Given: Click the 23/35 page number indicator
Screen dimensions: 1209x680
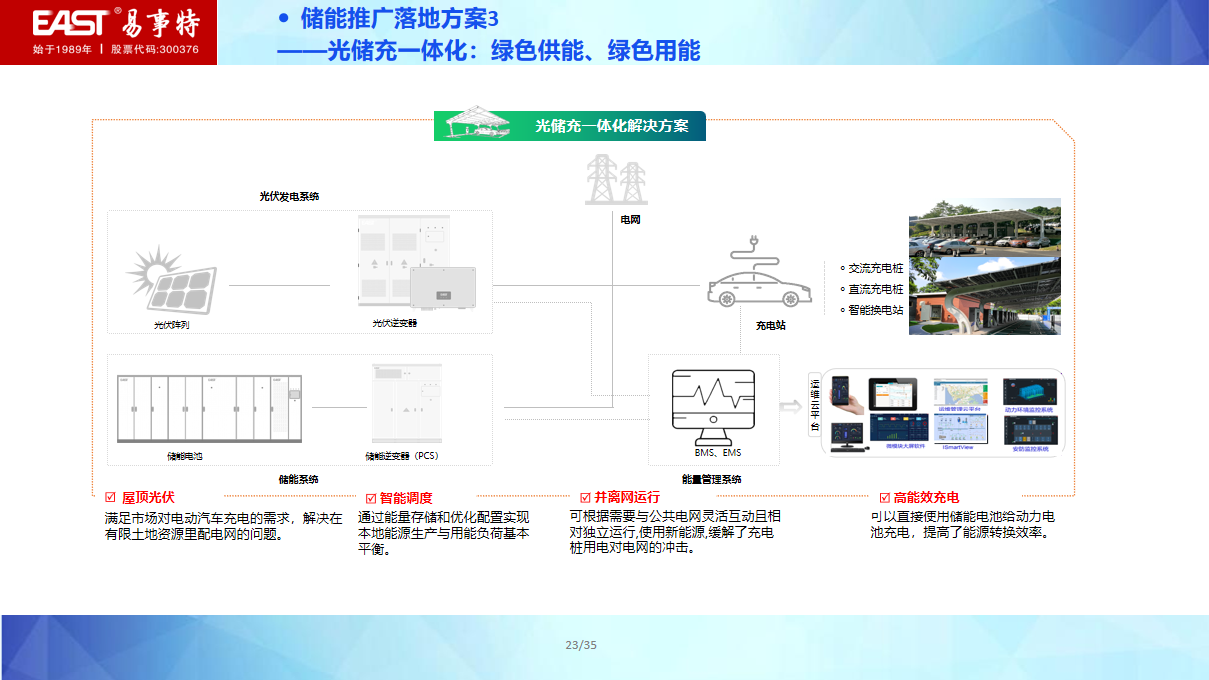Looking at the screenshot, I should (581, 645).
